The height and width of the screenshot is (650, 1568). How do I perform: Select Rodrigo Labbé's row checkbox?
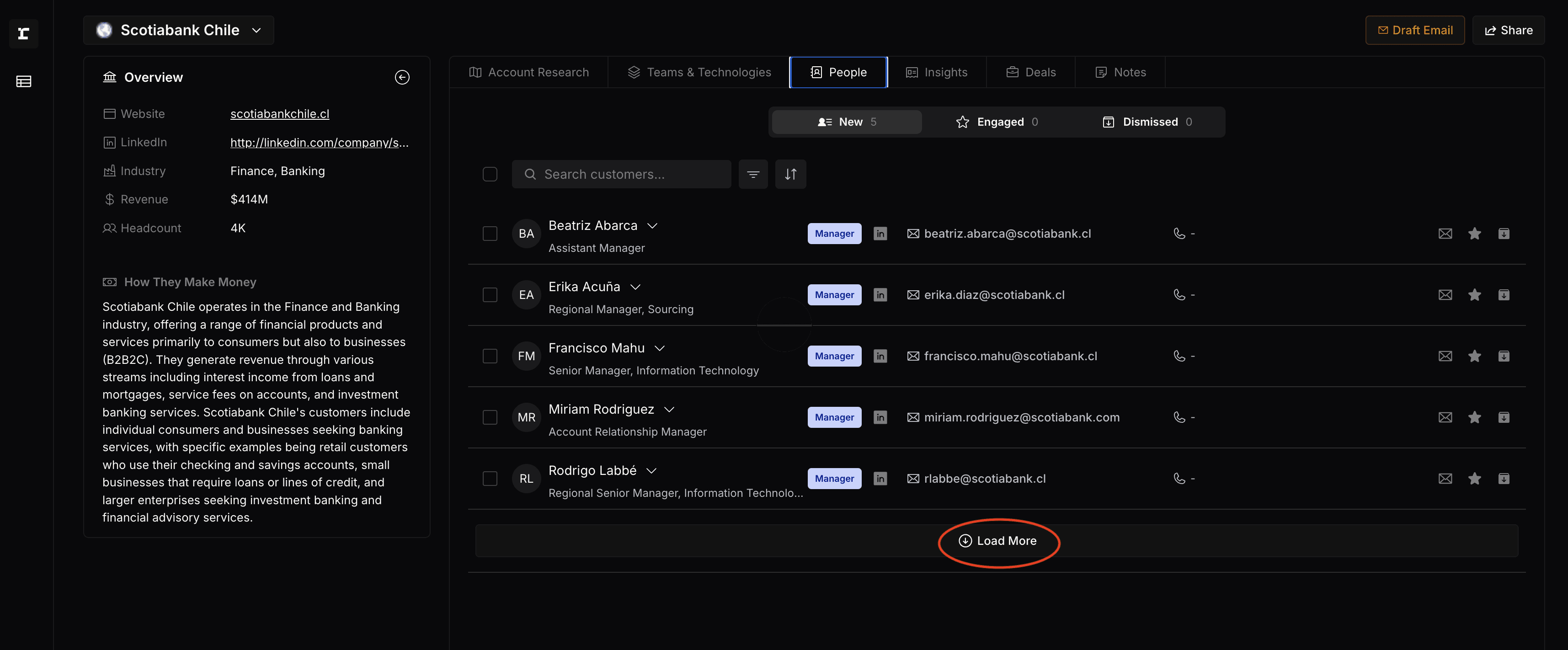490,479
